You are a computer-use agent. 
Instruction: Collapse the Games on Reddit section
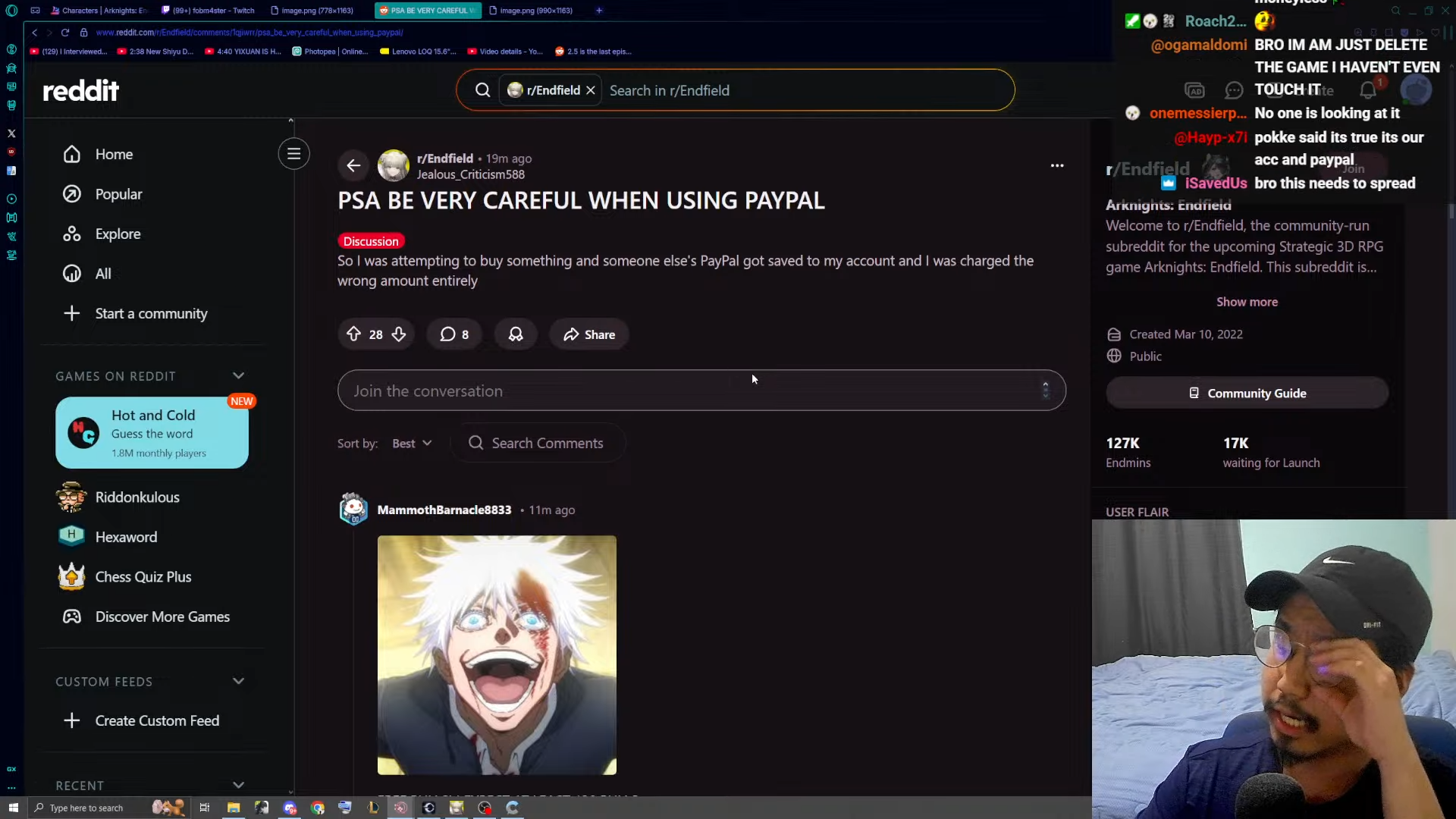pos(238,376)
